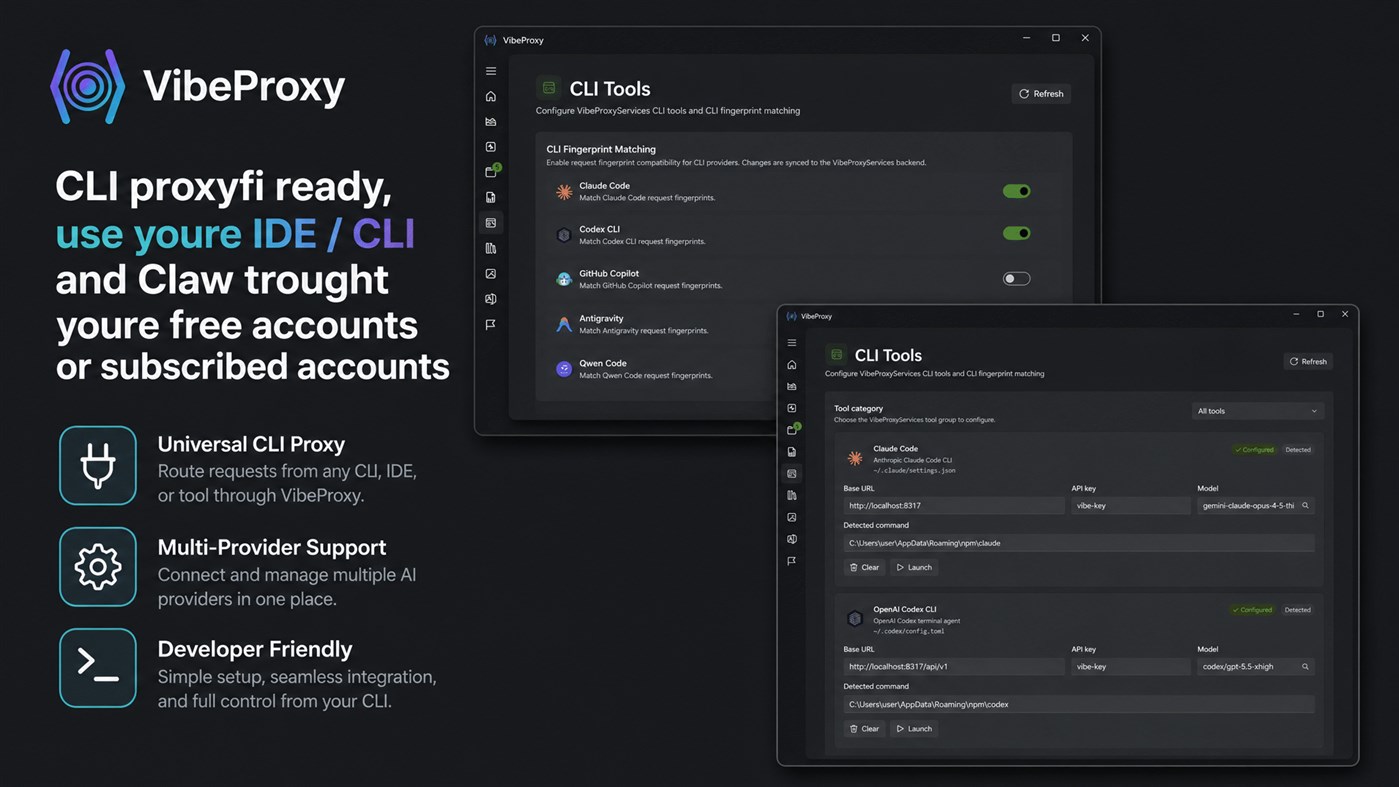Open the chart icon page in back window sidebar
The width and height of the screenshot is (1399, 787).
[491, 122]
